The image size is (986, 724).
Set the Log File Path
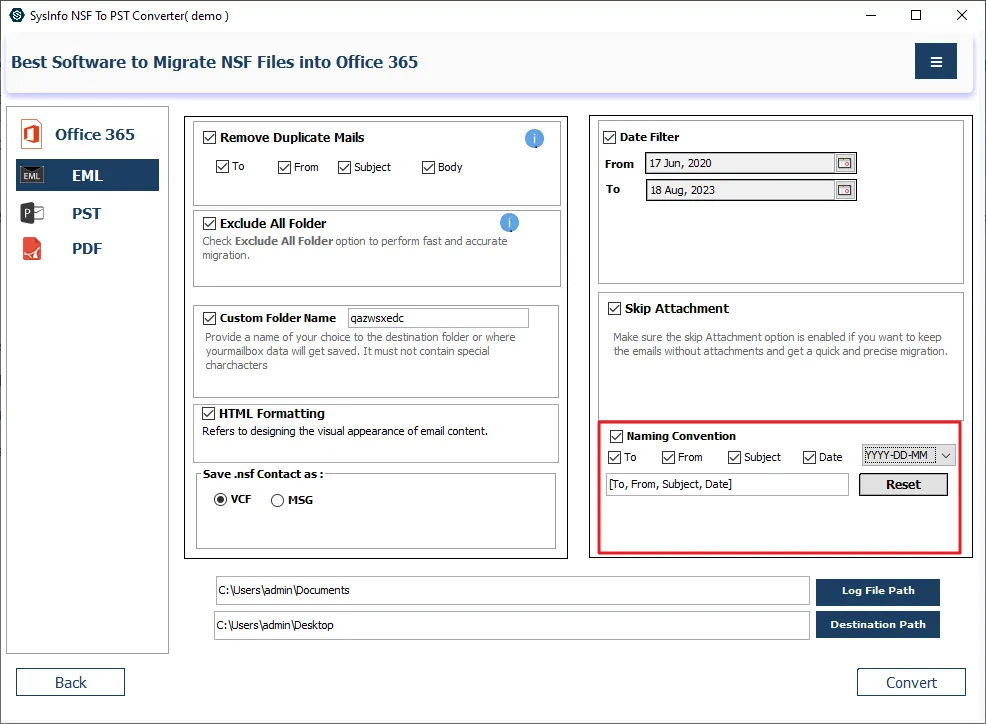[x=877, y=591]
